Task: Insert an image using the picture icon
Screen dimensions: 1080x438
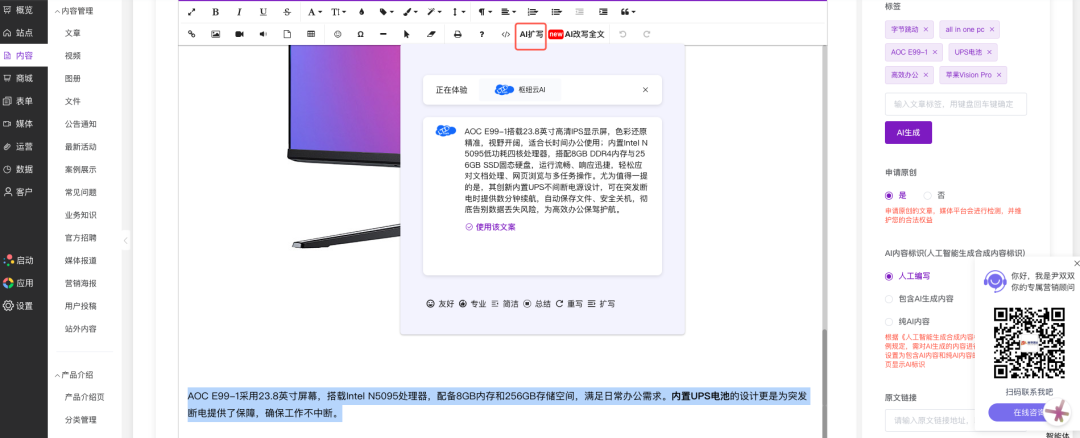Action: pos(215,34)
